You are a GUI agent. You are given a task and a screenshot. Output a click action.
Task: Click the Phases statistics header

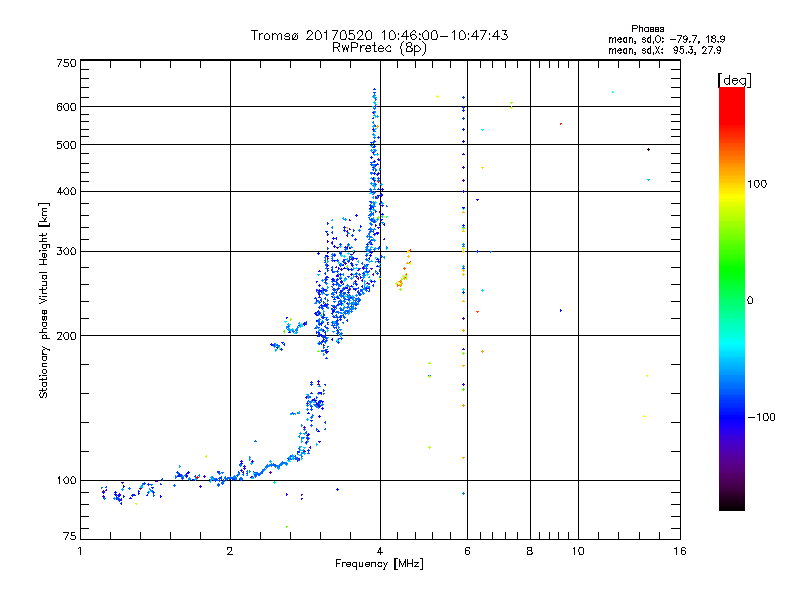[647, 29]
